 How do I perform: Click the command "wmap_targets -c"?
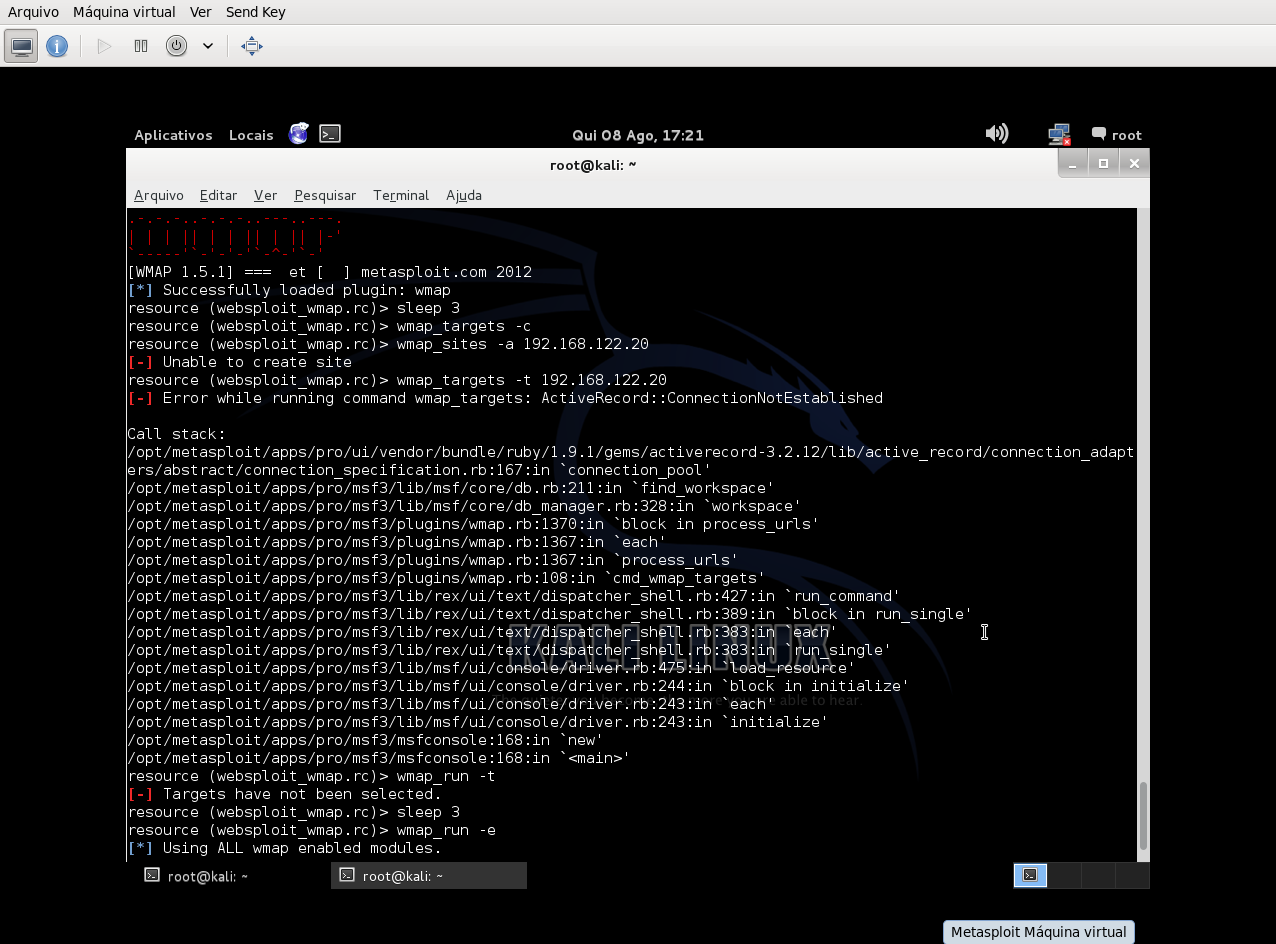pyautogui.click(x=464, y=326)
